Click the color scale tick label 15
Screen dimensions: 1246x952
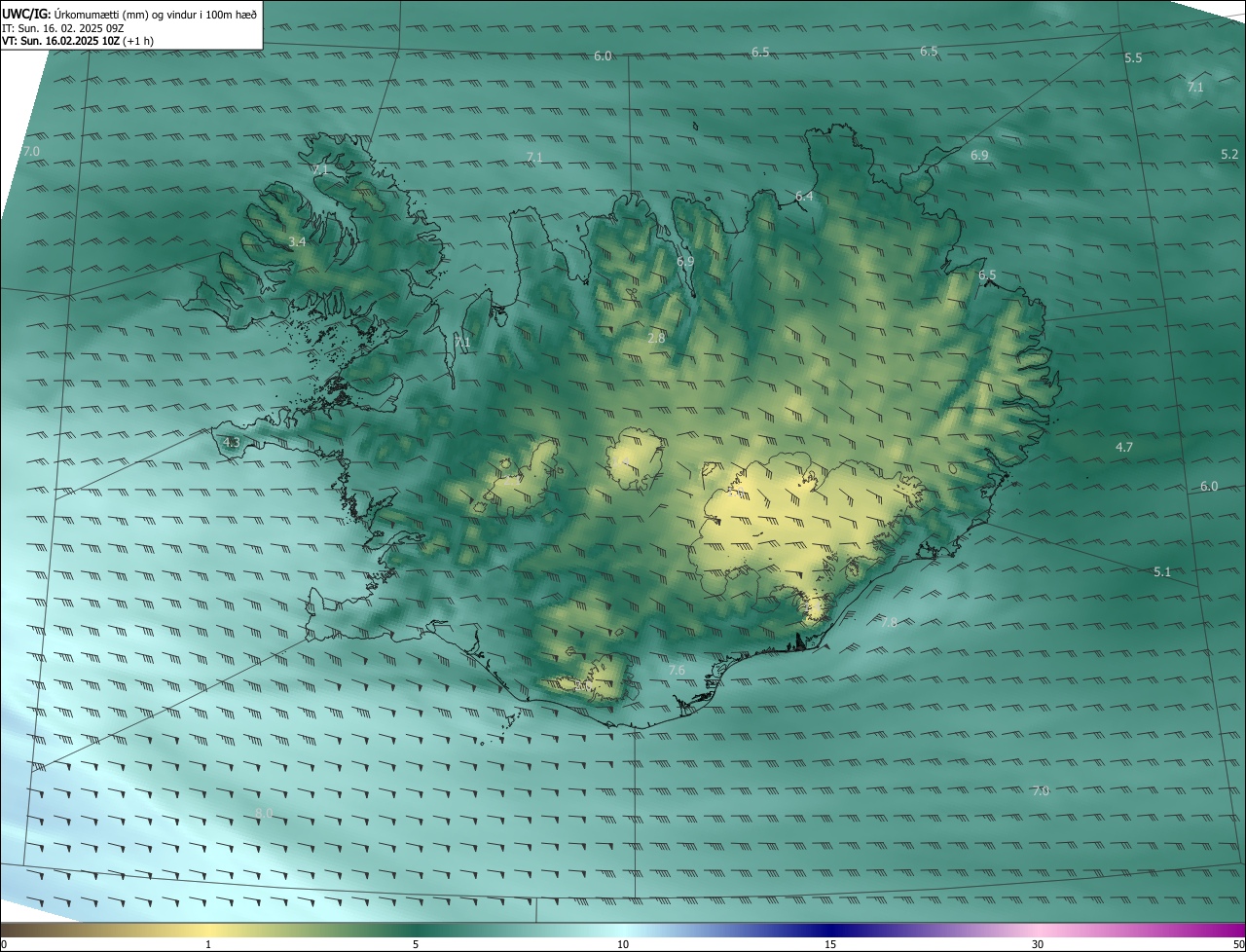tap(830, 944)
